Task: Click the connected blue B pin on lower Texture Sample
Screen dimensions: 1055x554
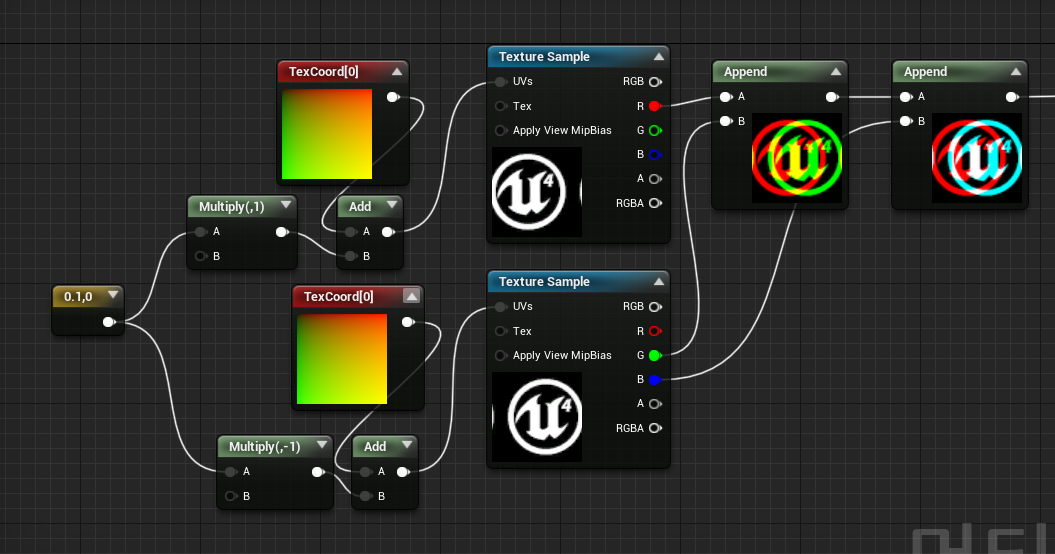Action: [x=655, y=380]
